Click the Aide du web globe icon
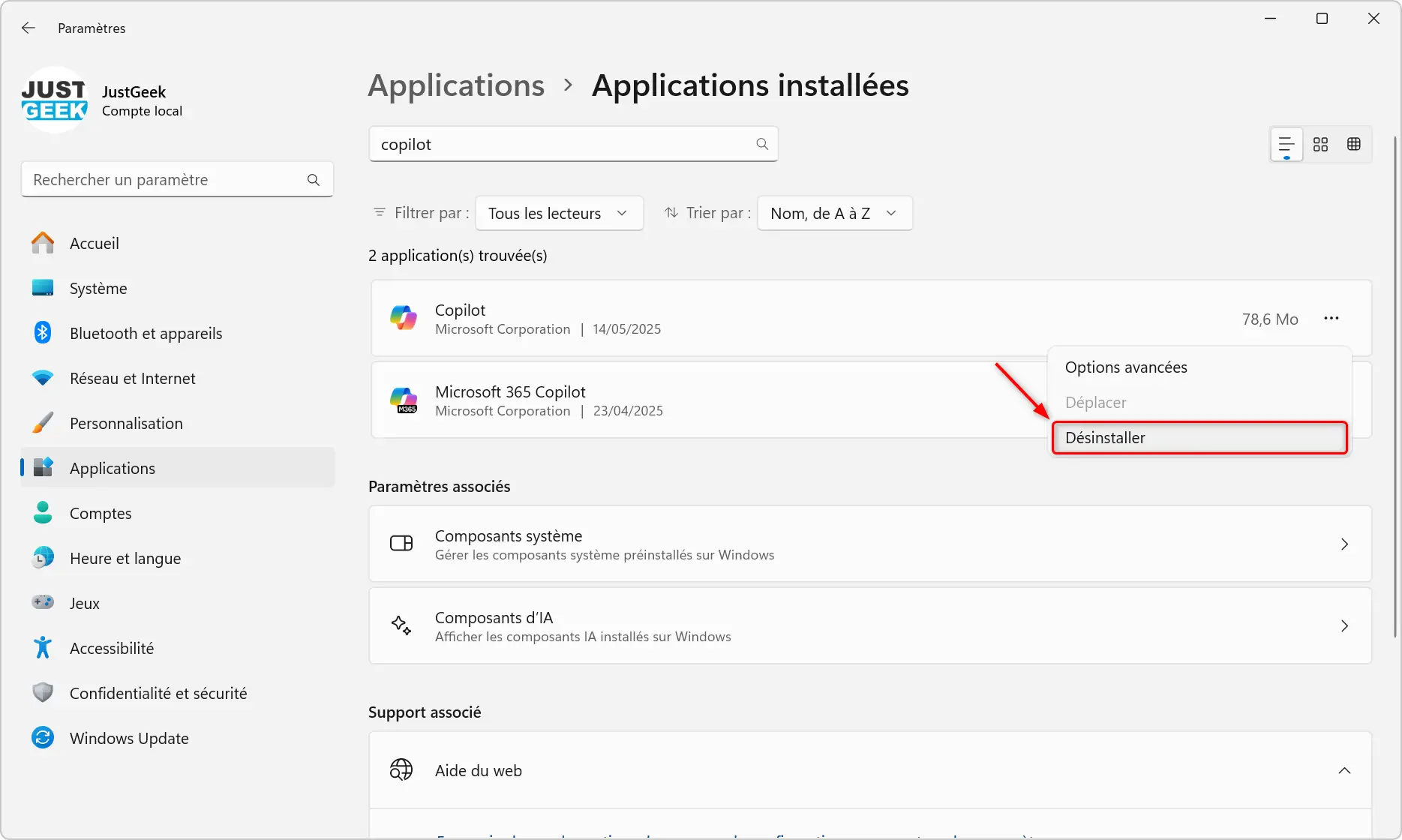 point(401,769)
